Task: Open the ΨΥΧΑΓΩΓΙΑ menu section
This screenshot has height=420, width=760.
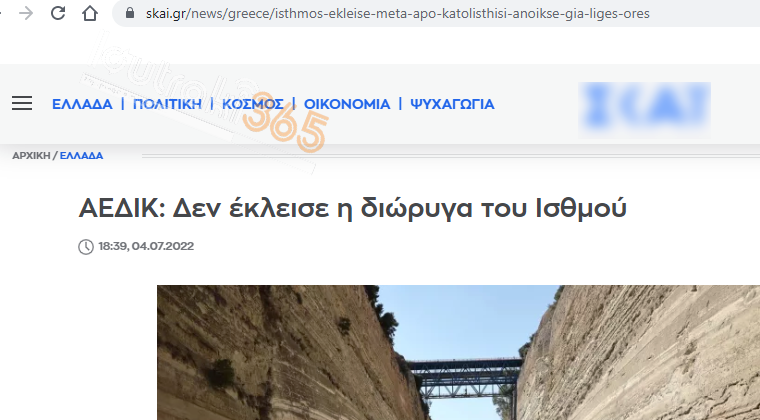Action: point(452,104)
